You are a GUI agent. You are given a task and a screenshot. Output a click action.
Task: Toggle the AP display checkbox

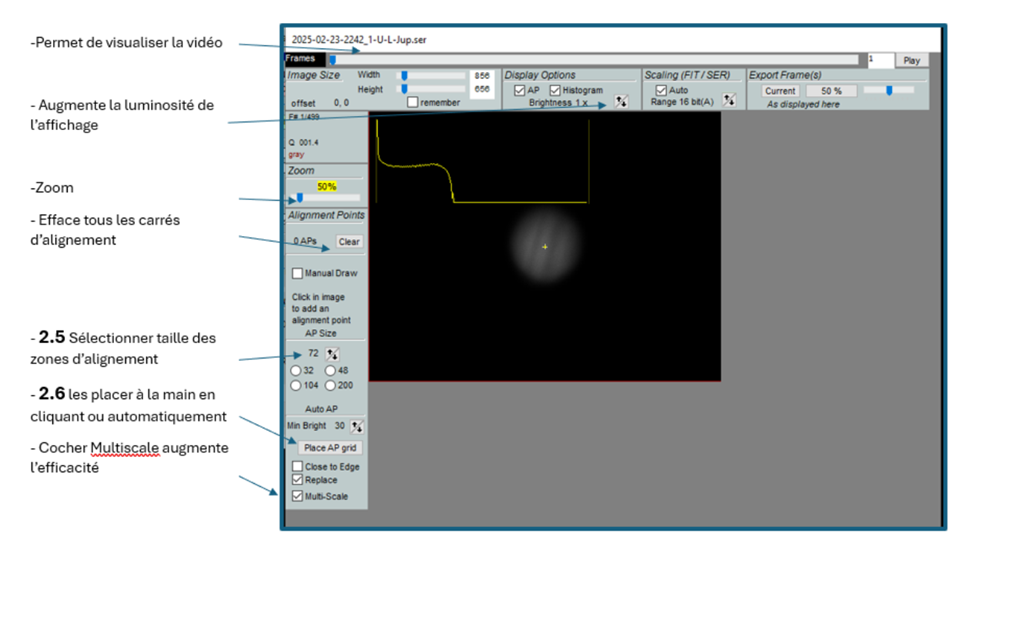pyautogui.click(x=520, y=90)
